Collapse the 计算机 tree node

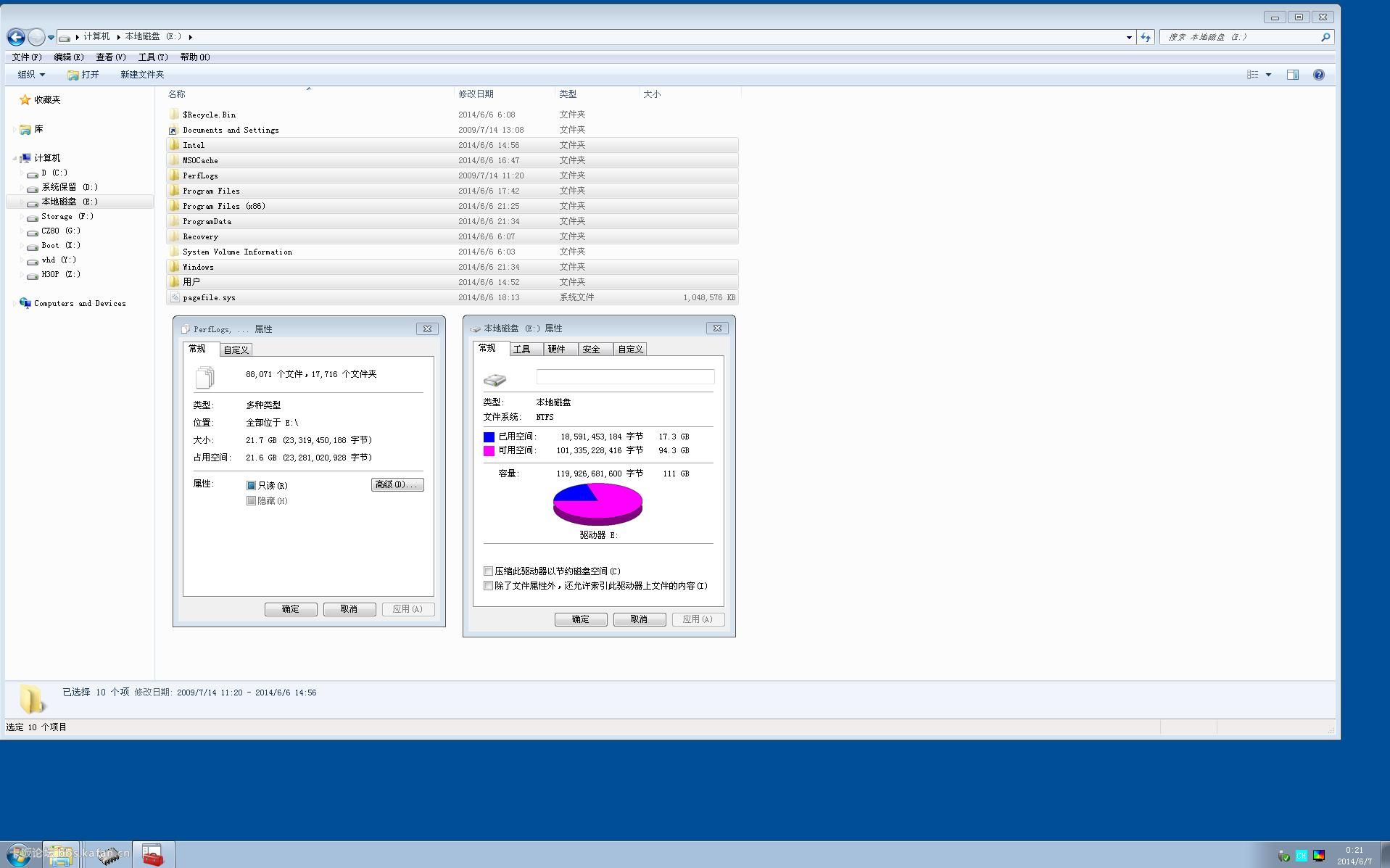pos(15,158)
